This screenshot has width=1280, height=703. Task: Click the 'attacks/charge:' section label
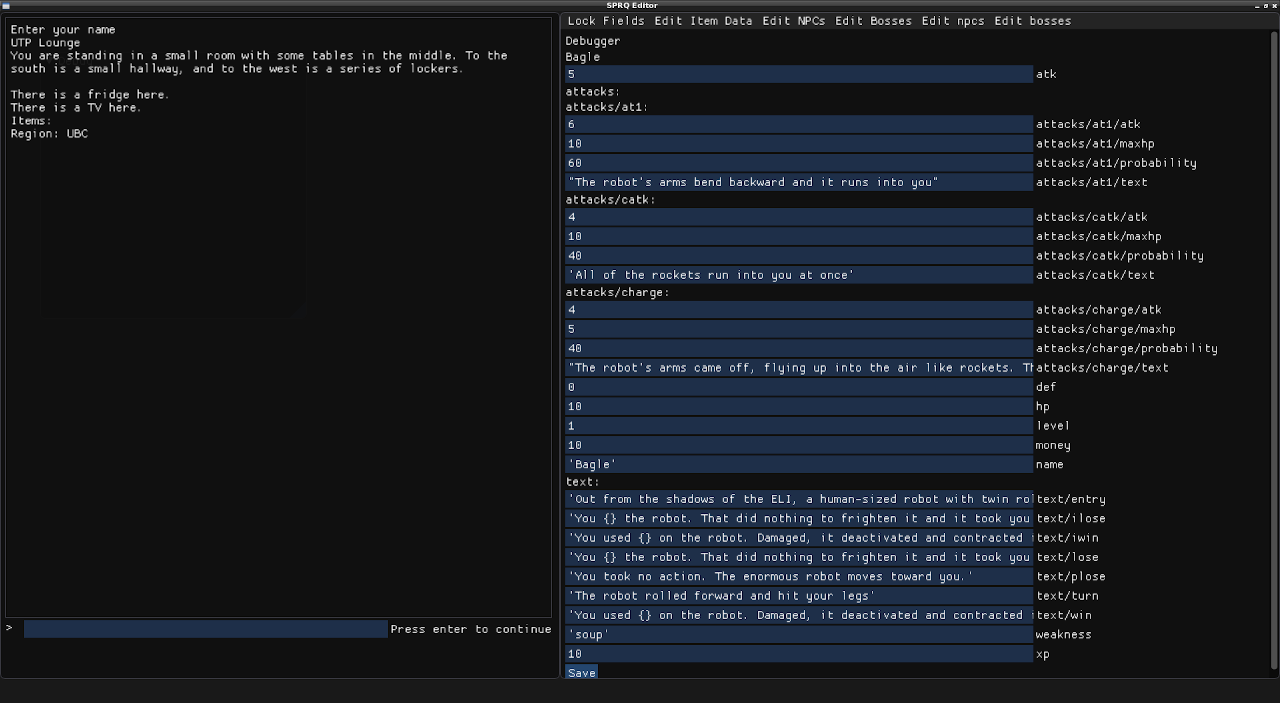click(x=617, y=293)
